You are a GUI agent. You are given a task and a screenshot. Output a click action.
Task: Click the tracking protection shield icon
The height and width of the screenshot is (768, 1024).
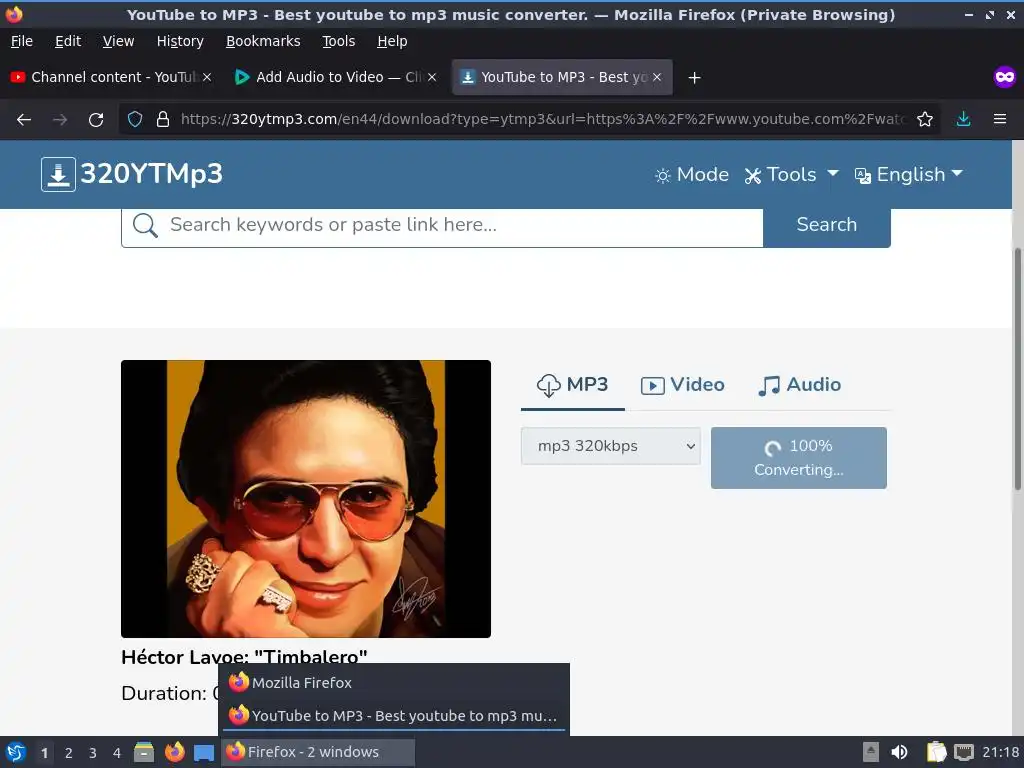pos(135,119)
